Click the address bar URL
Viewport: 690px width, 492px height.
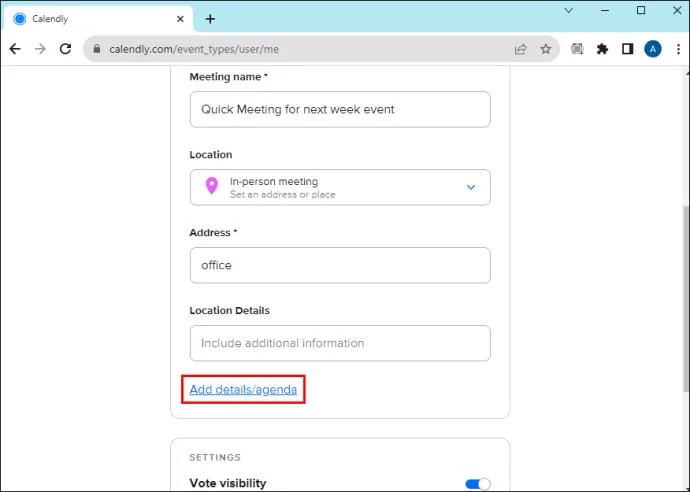[x=194, y=49]
